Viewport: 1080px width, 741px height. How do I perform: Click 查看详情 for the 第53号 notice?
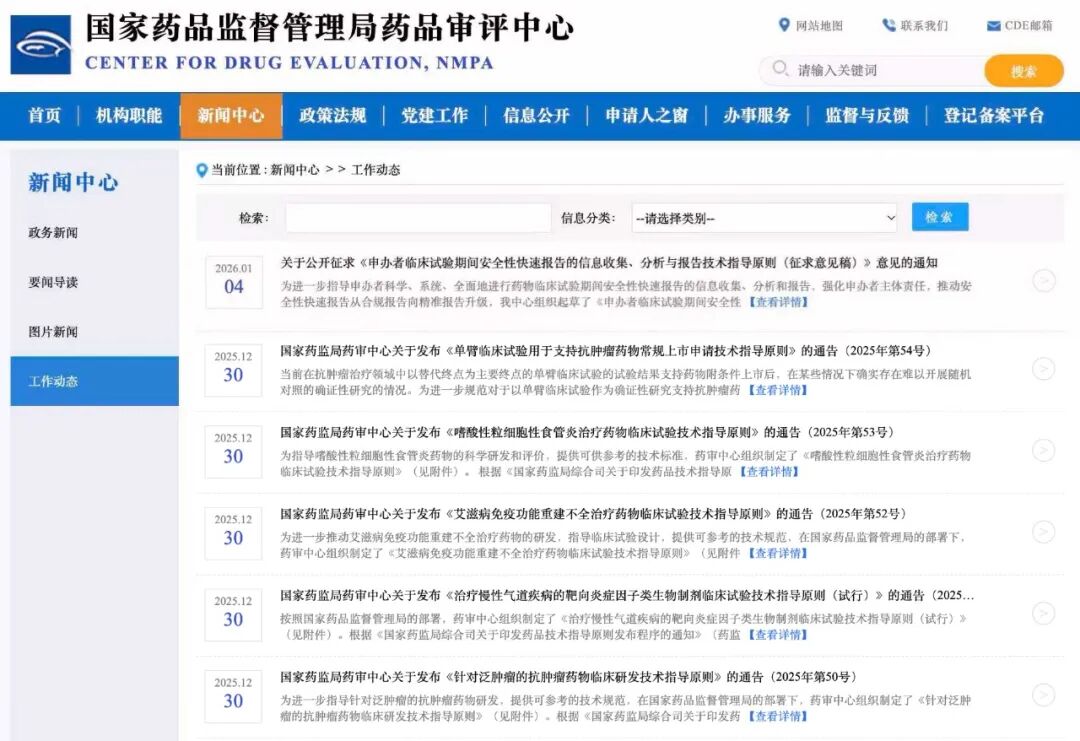(x=769, y=472)
